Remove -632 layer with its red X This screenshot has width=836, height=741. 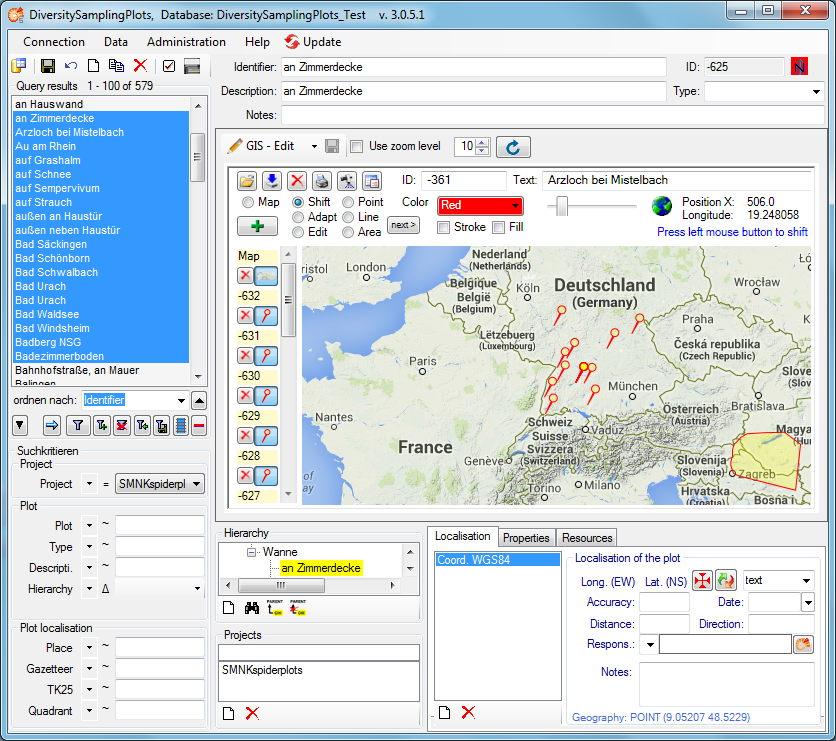click(245, 316)
